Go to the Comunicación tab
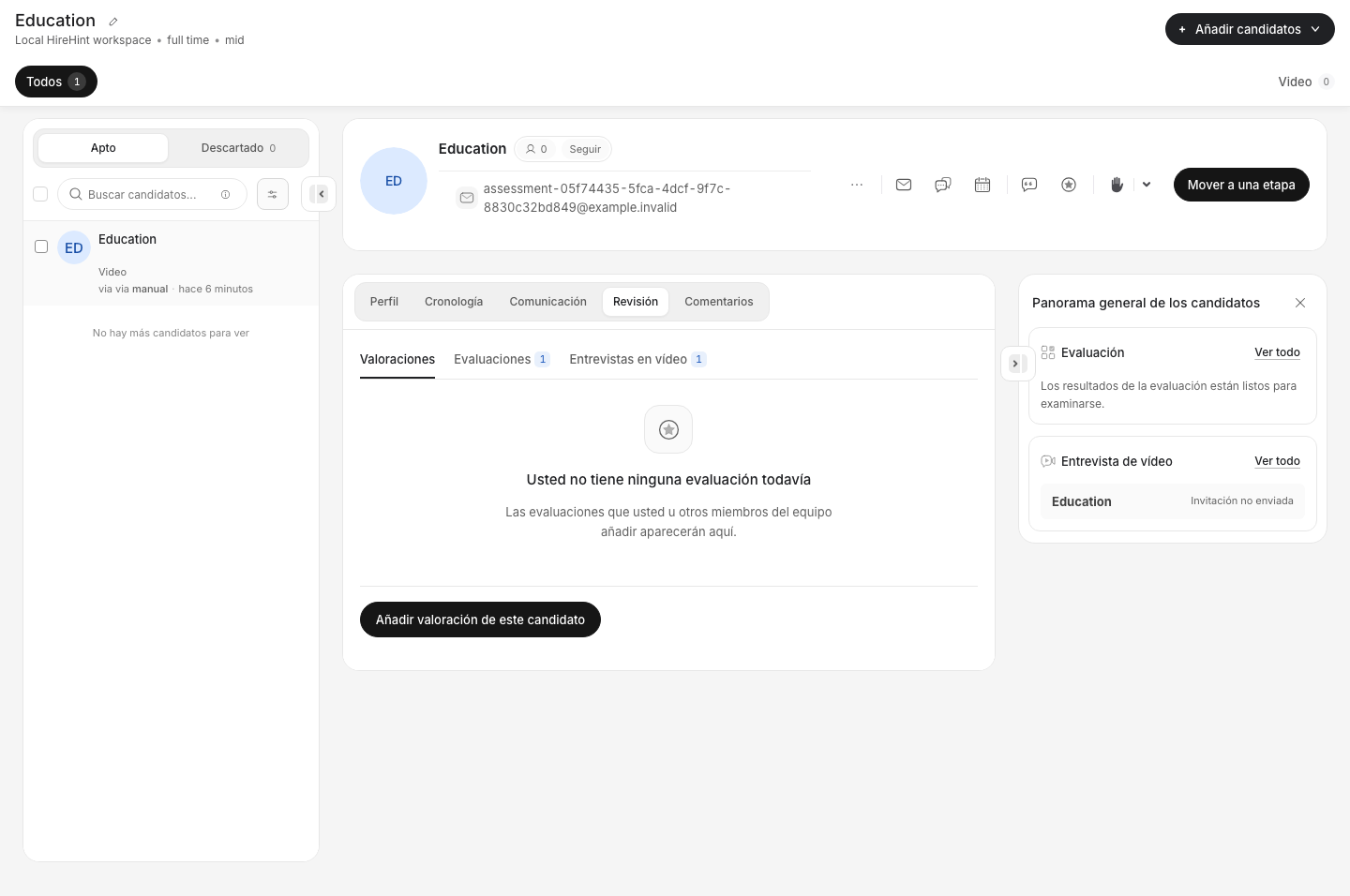 point(548,302)
